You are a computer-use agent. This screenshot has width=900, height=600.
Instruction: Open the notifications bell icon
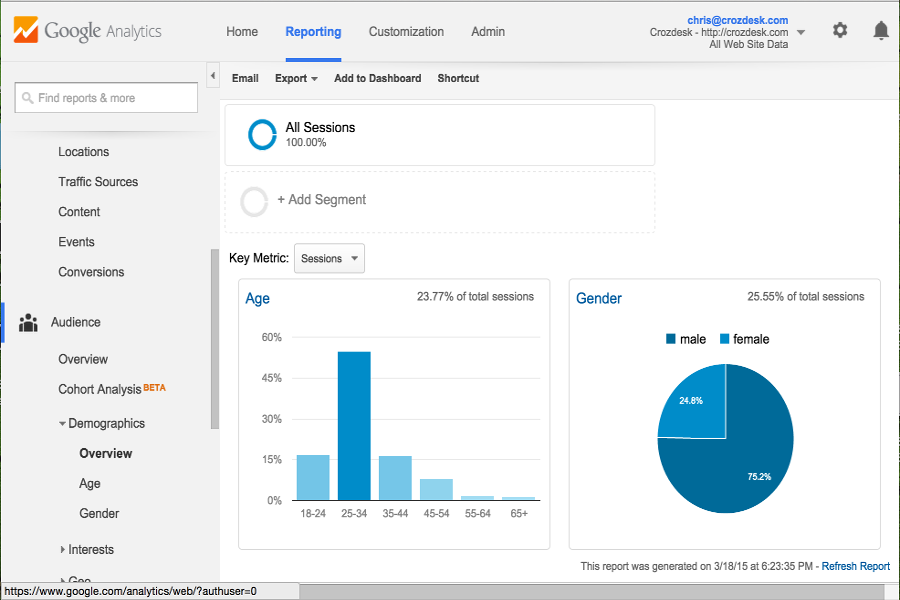[881, 30]
